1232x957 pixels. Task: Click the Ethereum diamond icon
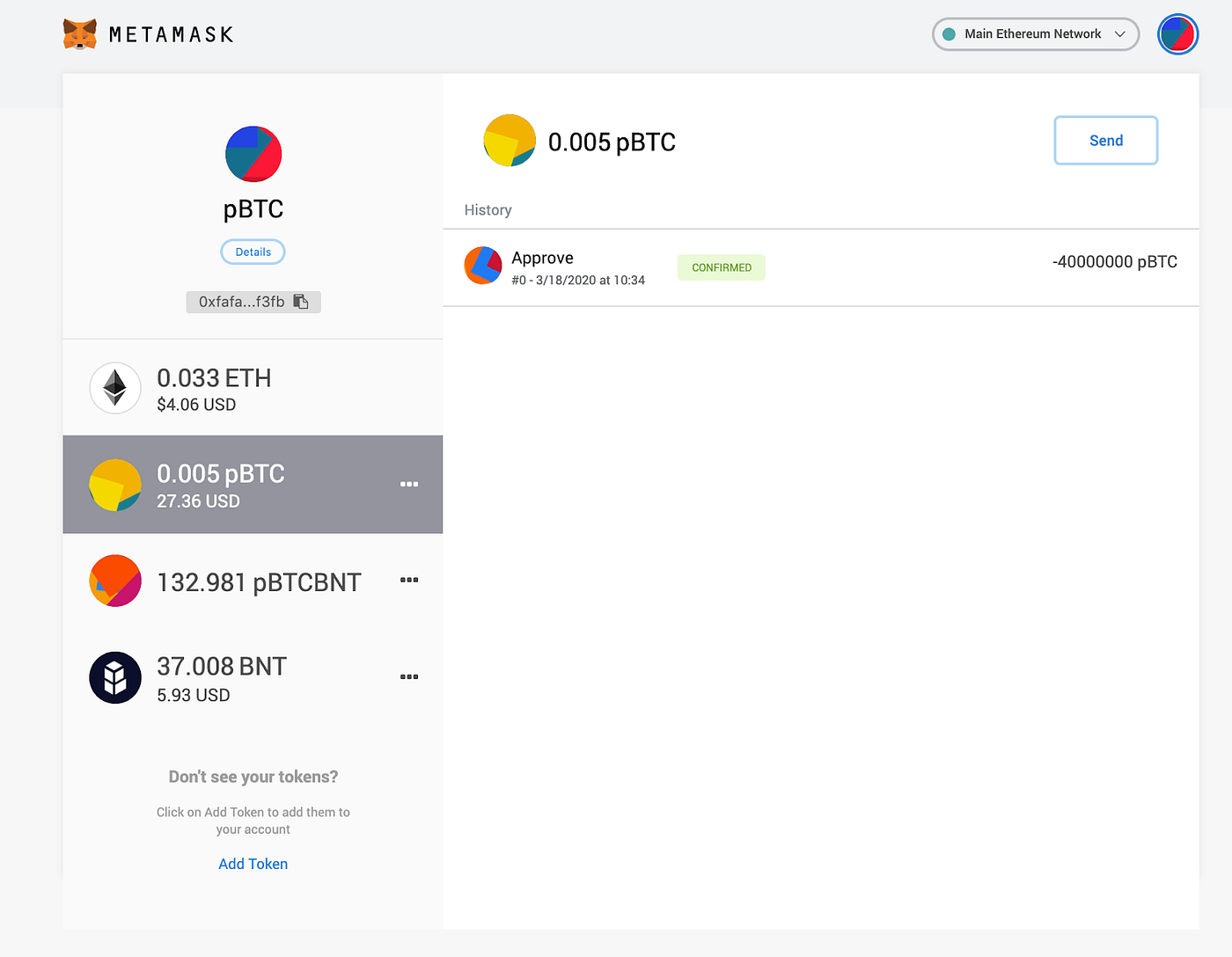tap(115, 388)
